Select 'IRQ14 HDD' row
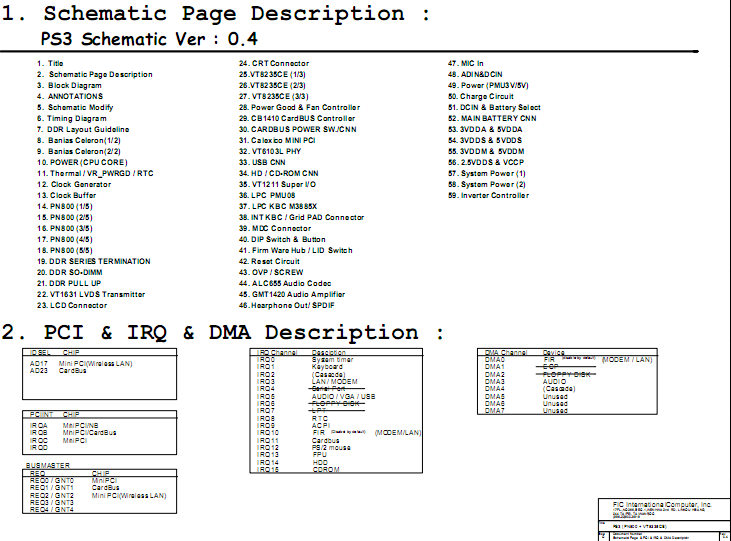731x541 pixels. point(293,462)
